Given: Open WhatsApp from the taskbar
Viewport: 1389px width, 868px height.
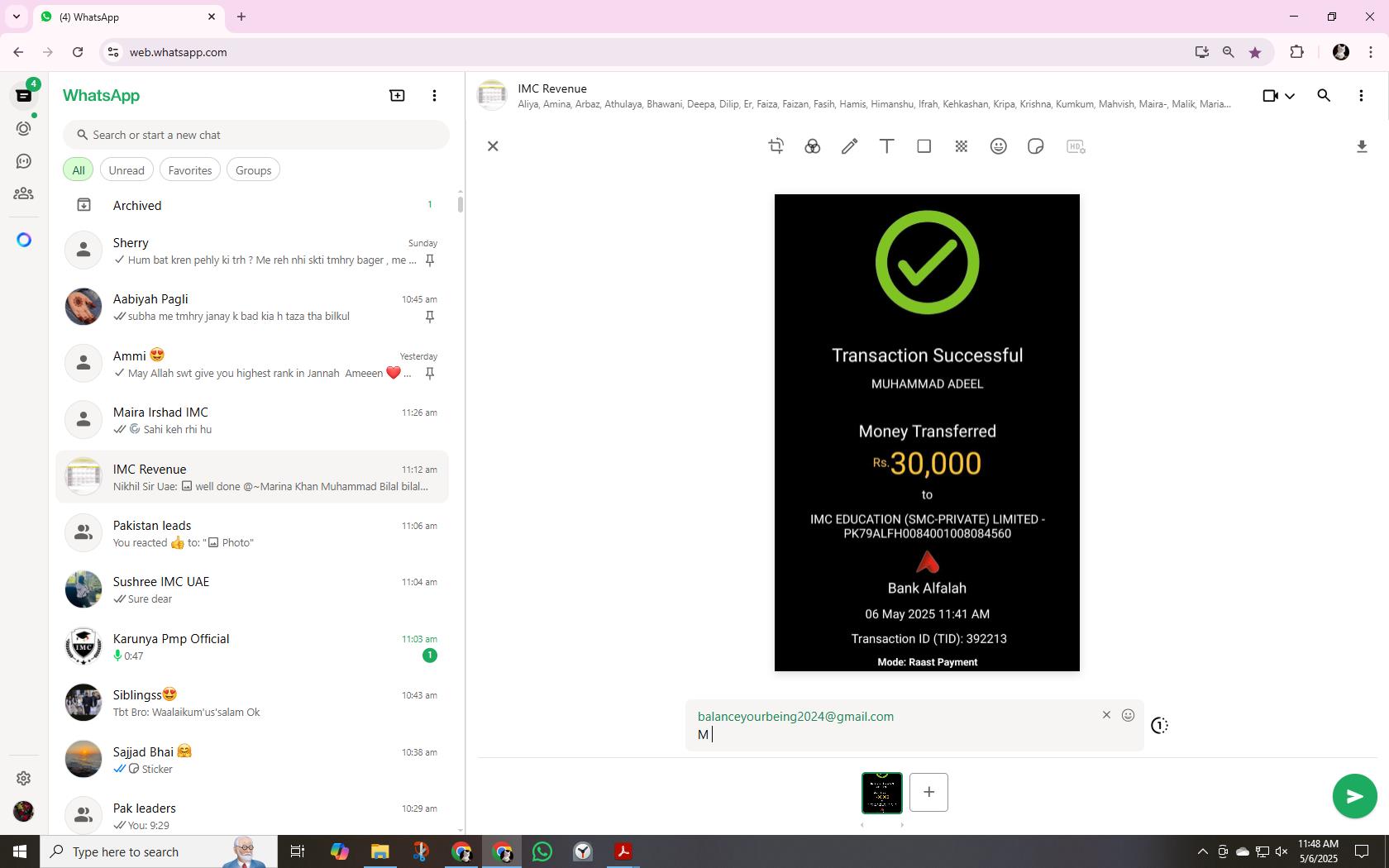Looking at the screenshot, I should pos(542,851).
